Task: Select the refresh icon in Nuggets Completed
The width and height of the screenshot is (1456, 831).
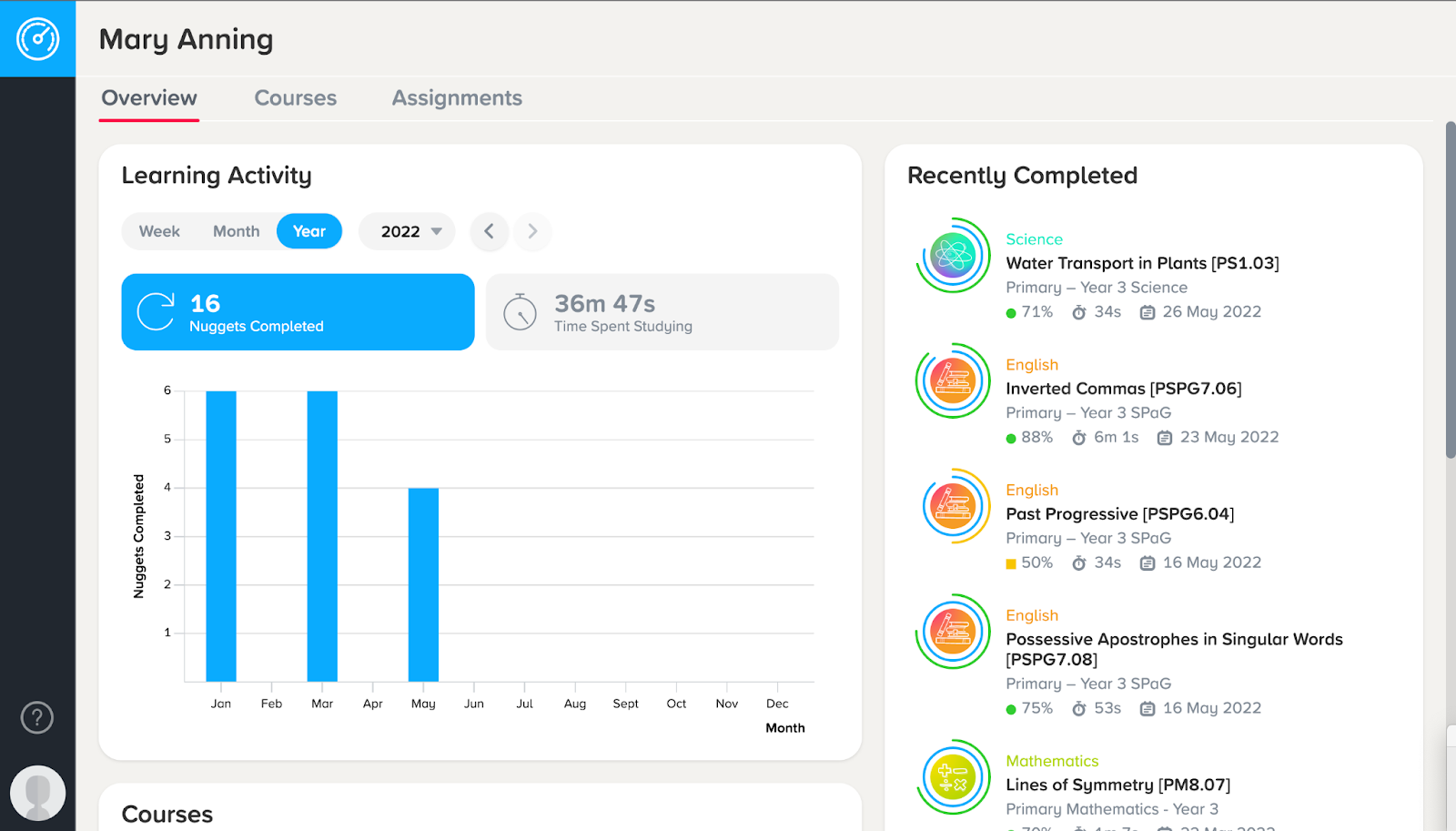Action: point(156,311)
